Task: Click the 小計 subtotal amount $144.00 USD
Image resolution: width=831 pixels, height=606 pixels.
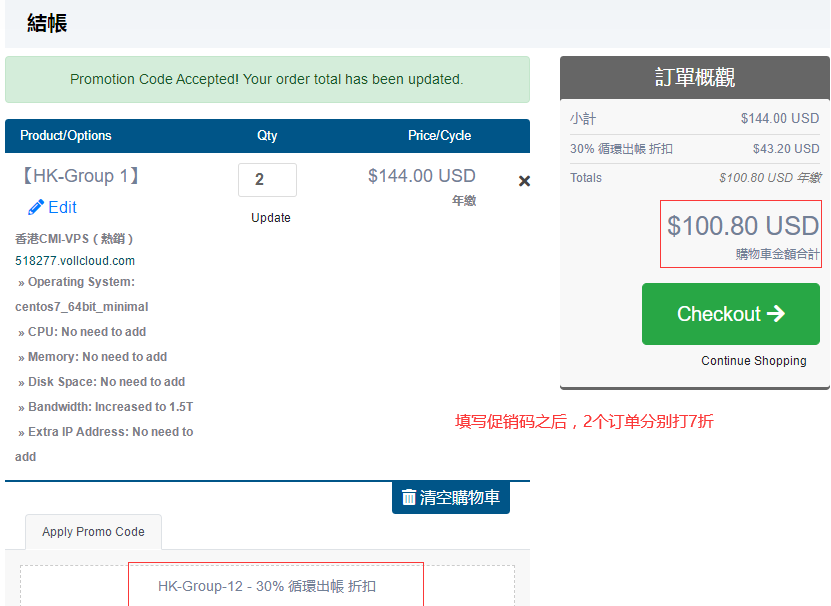Action: tap(780, 119)
